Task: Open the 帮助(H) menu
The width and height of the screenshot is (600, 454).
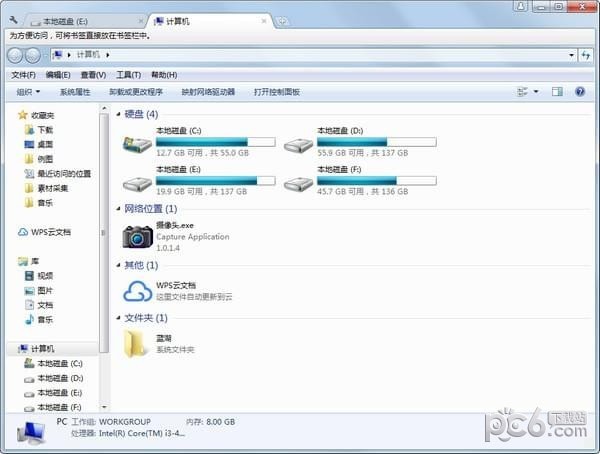Action: click(164, 75)
